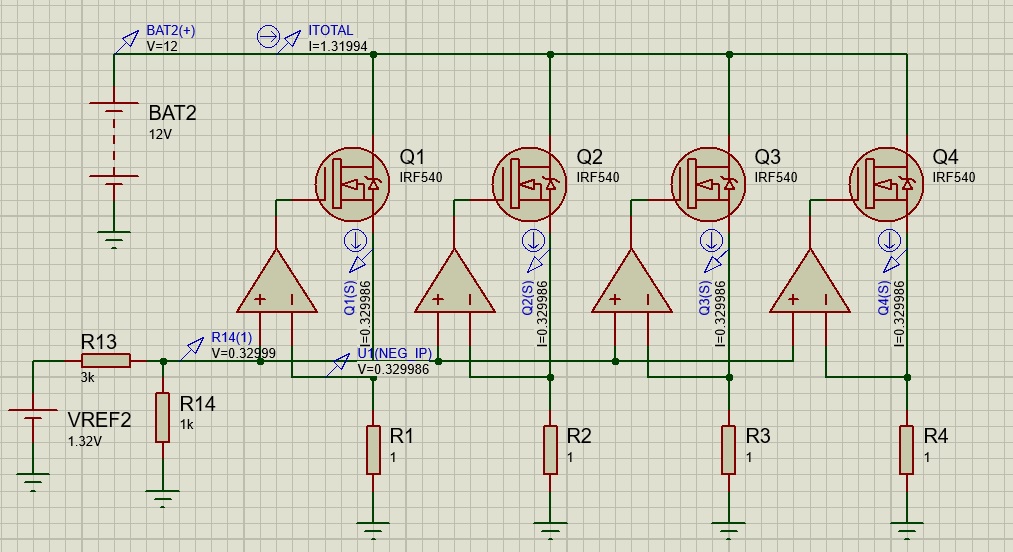
Task: Click the 12V battery value
Action: coord(160,134)
